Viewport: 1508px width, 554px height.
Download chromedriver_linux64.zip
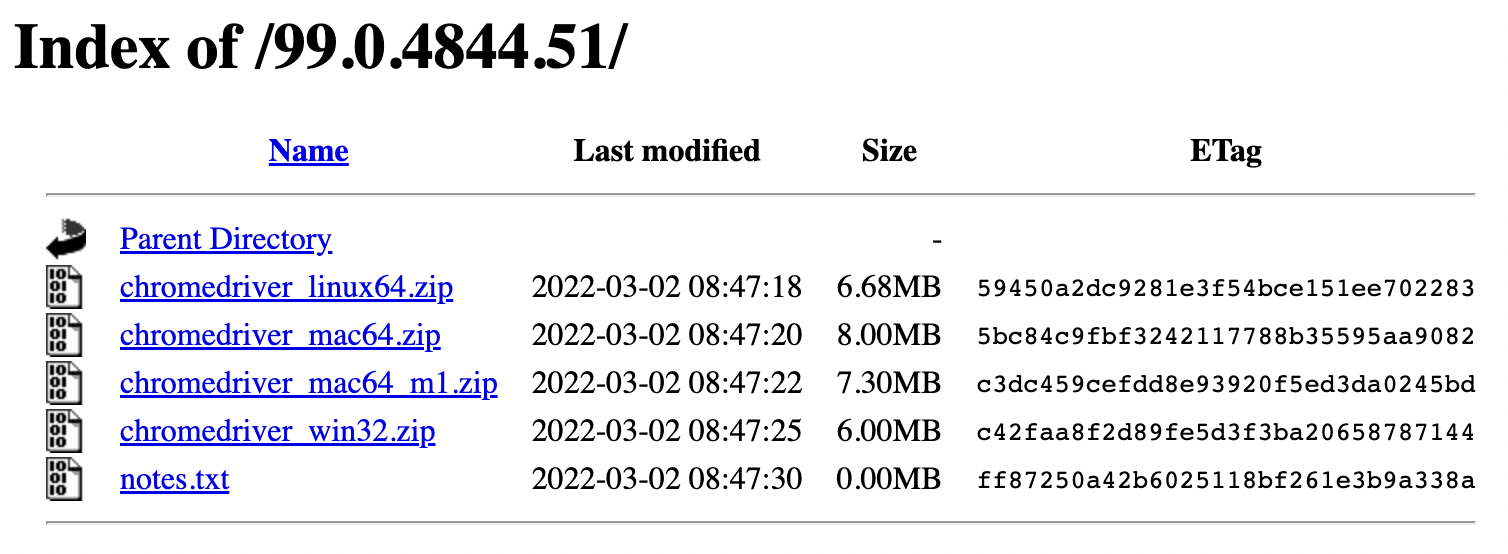tap(286, 288)
